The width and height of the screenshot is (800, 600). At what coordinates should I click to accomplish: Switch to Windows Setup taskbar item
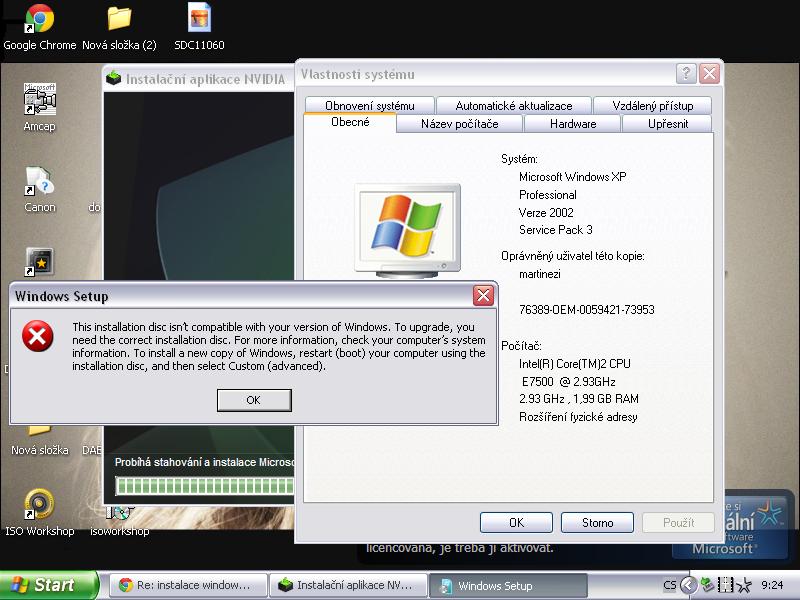[508, 585]
